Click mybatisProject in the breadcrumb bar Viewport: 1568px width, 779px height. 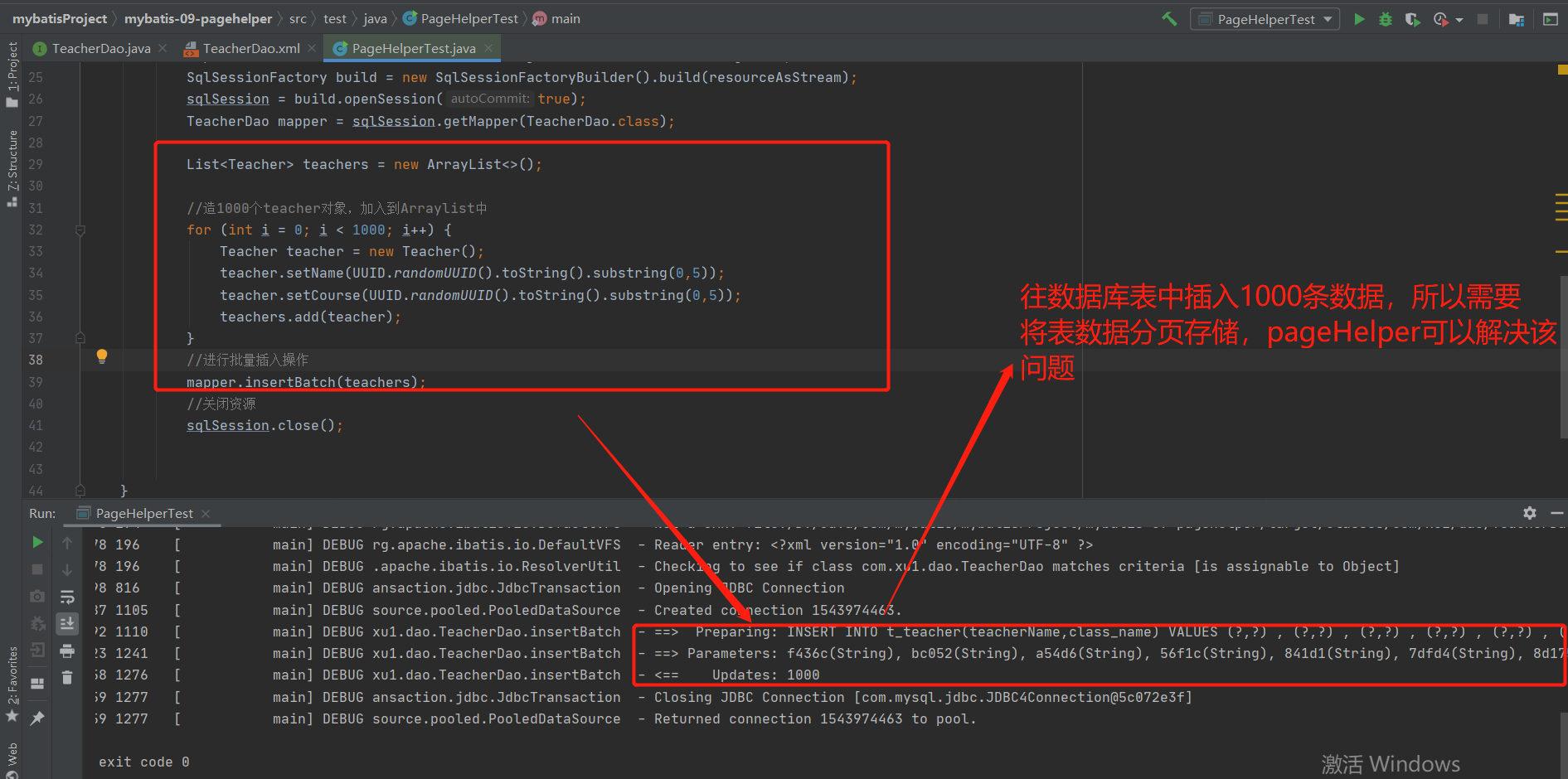[x=60, y=18]
